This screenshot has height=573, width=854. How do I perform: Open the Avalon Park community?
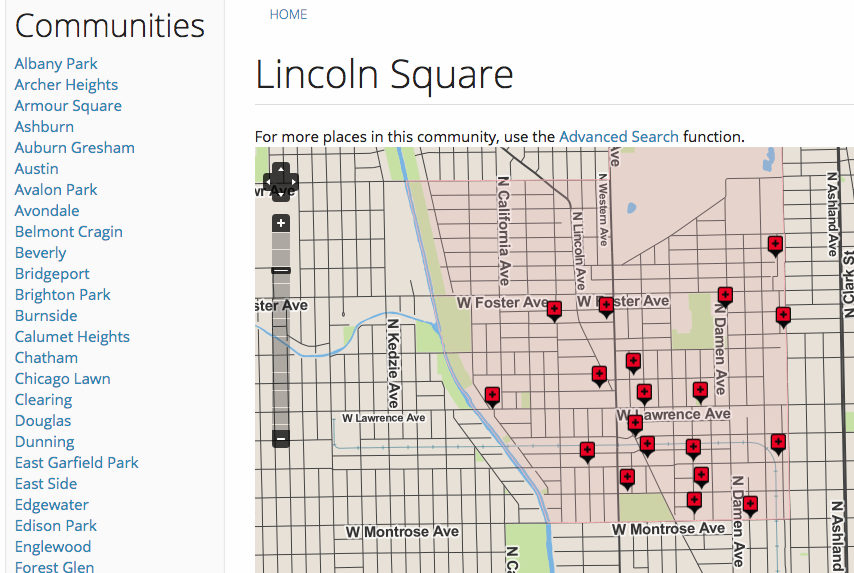pyautogui.click(x=56, y=190)
